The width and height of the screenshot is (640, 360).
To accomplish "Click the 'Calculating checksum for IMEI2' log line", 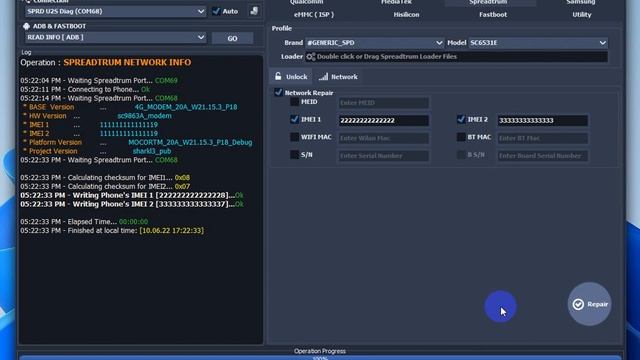I will [x=105, y=187].
